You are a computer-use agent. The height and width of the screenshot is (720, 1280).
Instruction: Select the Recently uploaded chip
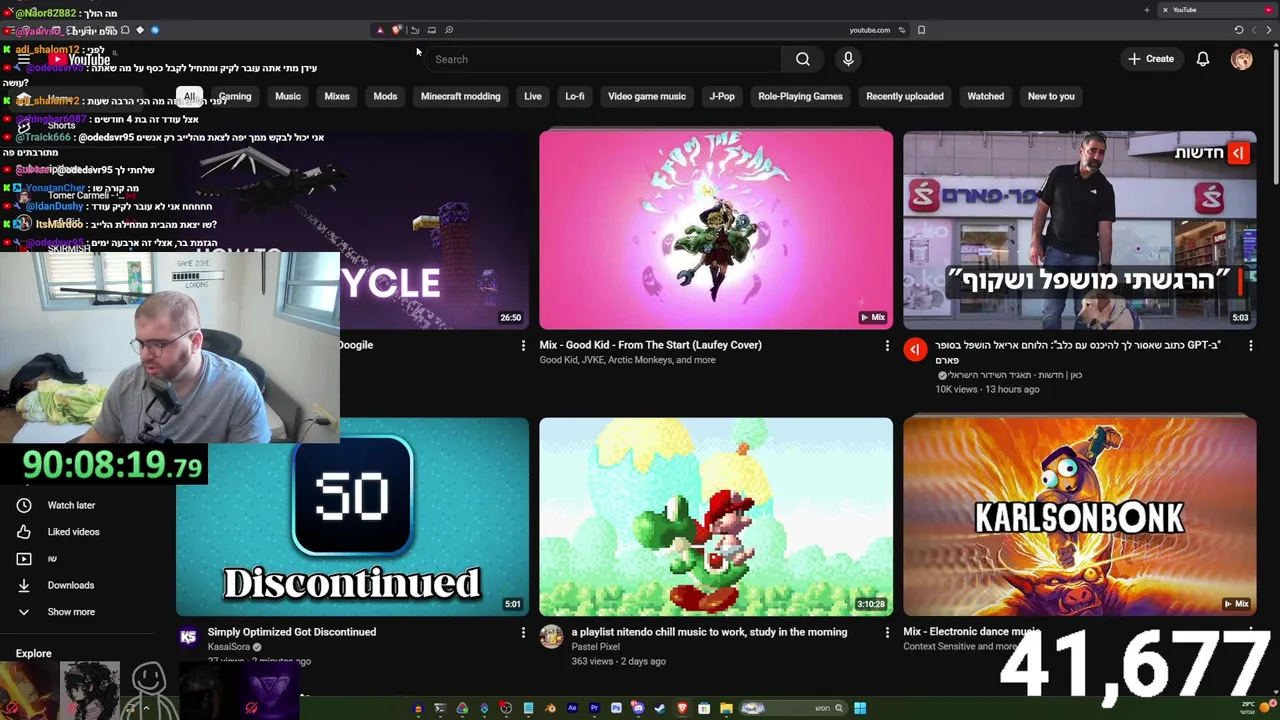pyautogui.click(x=905, y=96)
